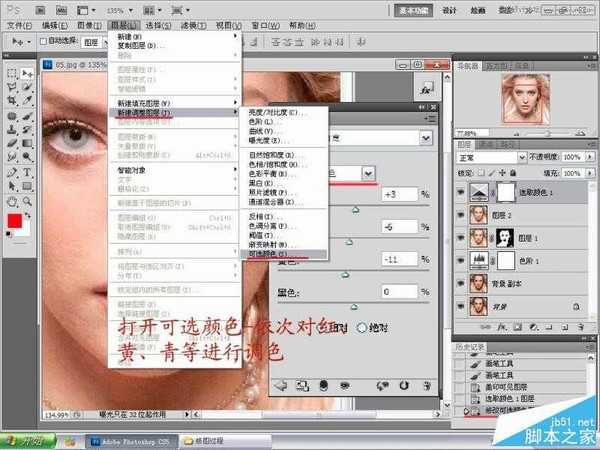This screenshot has width=600, height=450.
Task: Hide the 色阶 1 layer
Action: pos(461,261)
